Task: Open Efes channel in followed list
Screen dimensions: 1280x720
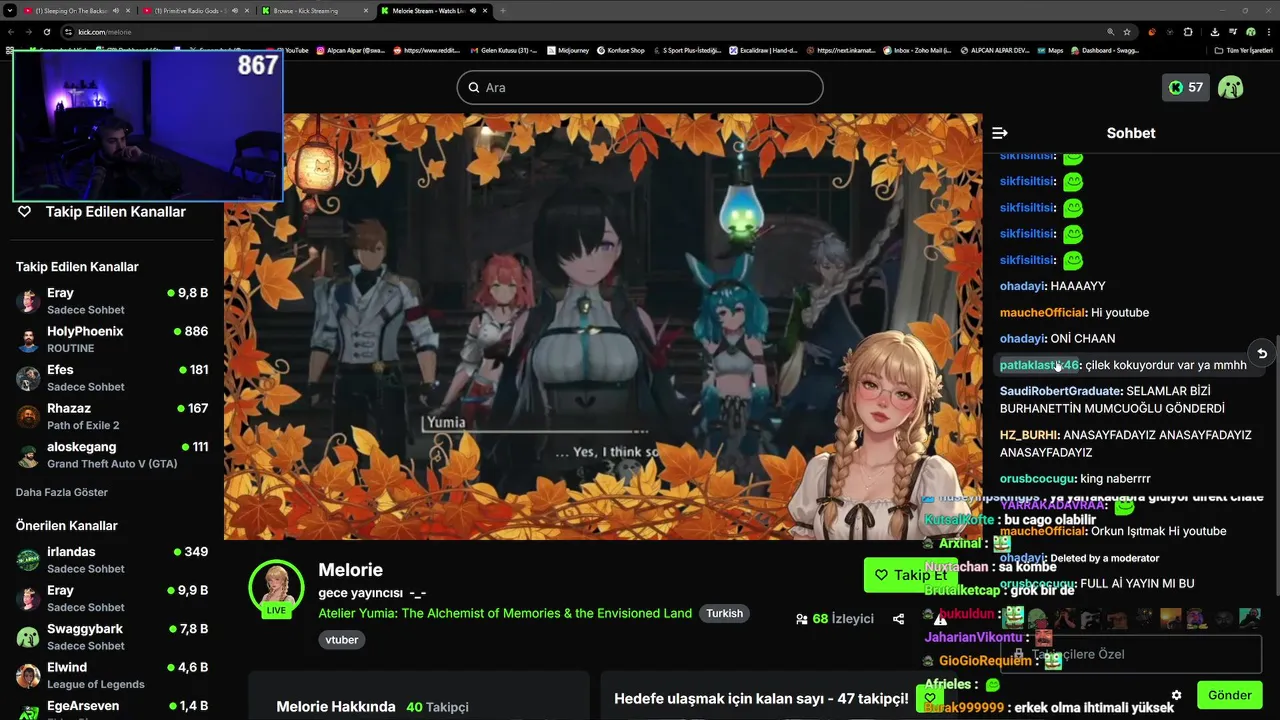Action: point(112,378)
